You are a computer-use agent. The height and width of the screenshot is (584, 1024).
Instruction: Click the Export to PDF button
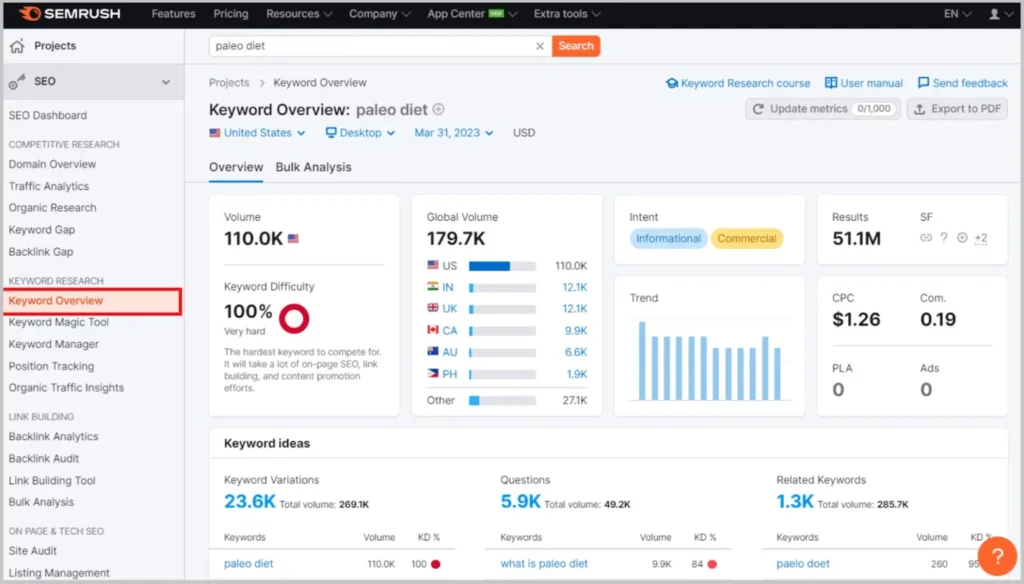click(956, 109)
